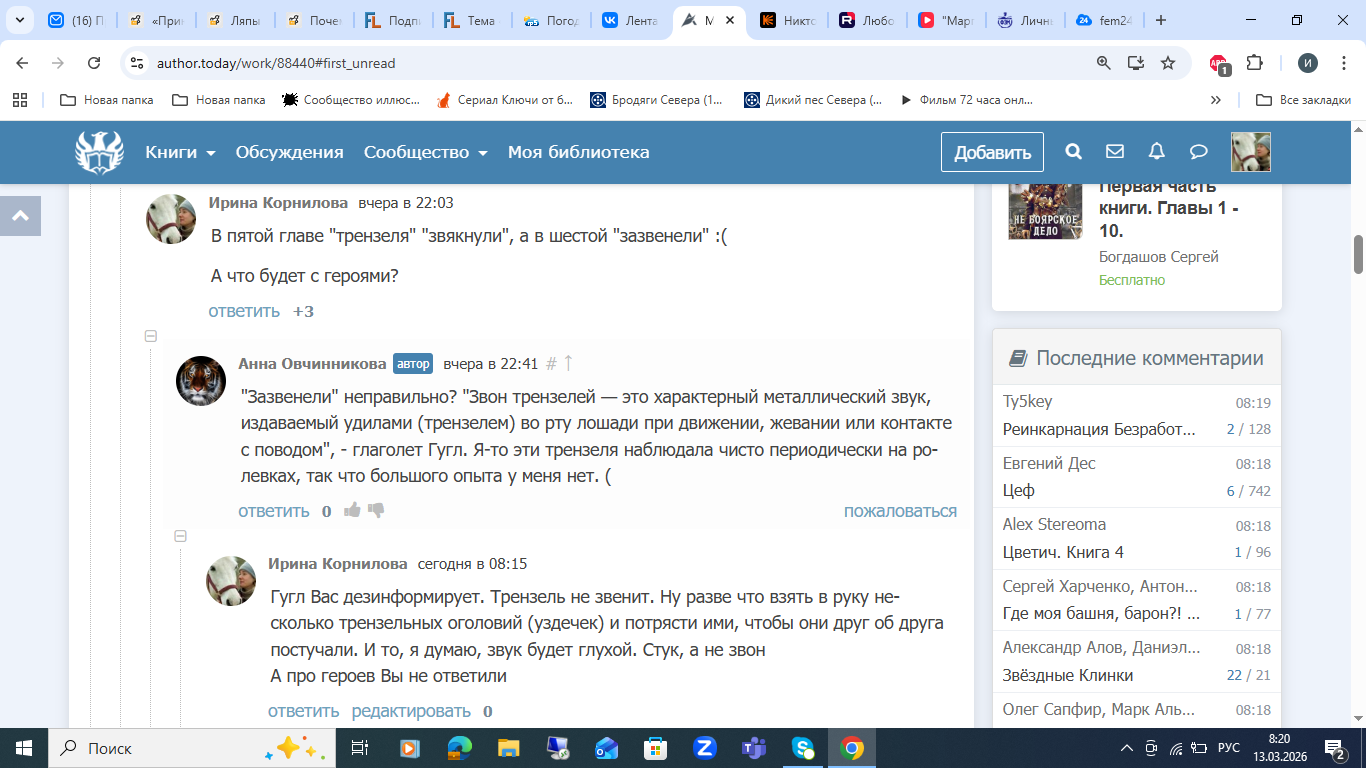Expand the Книги dropdown menu
Viewport: 1366px width, 768px height.
tap(180, 152)
